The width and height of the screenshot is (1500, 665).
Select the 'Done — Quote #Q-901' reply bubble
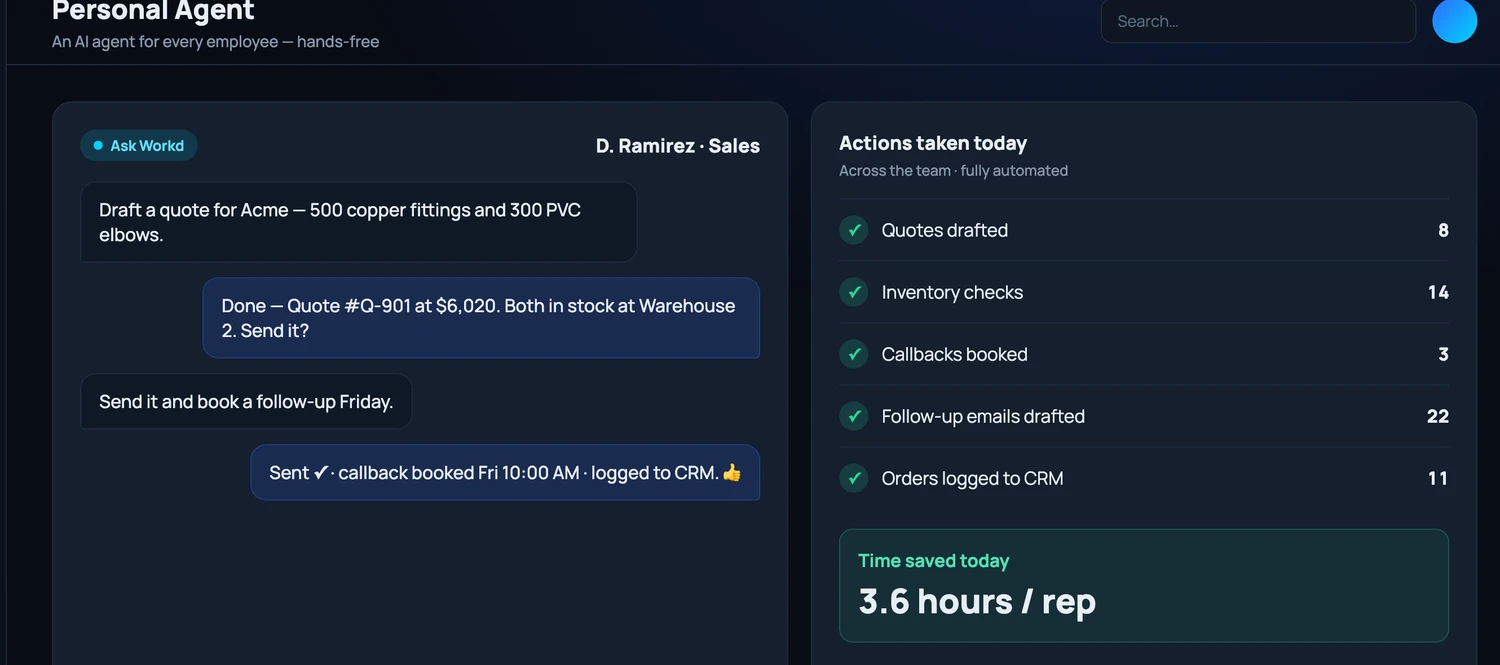[481, 318]
